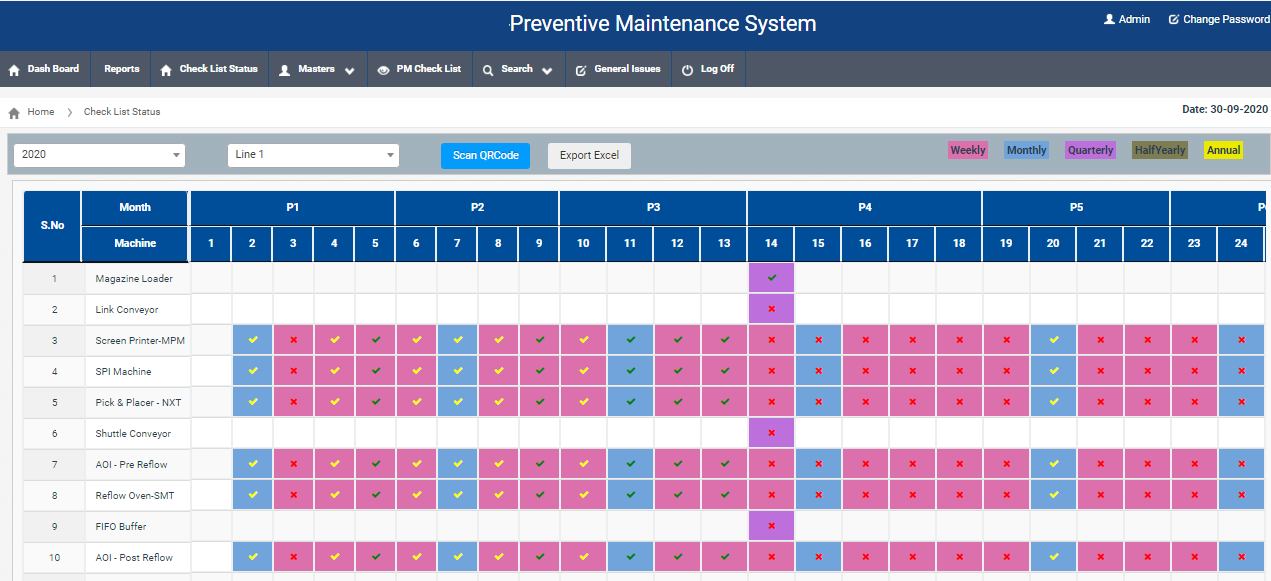
Task: Click the Export Excel button
Action: coord(589,155)
